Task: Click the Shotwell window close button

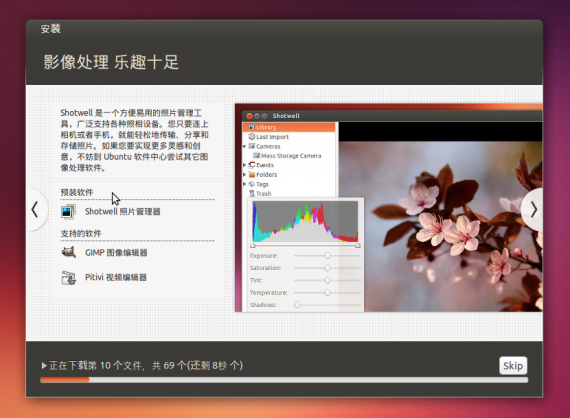Action: tap(249, 116)
